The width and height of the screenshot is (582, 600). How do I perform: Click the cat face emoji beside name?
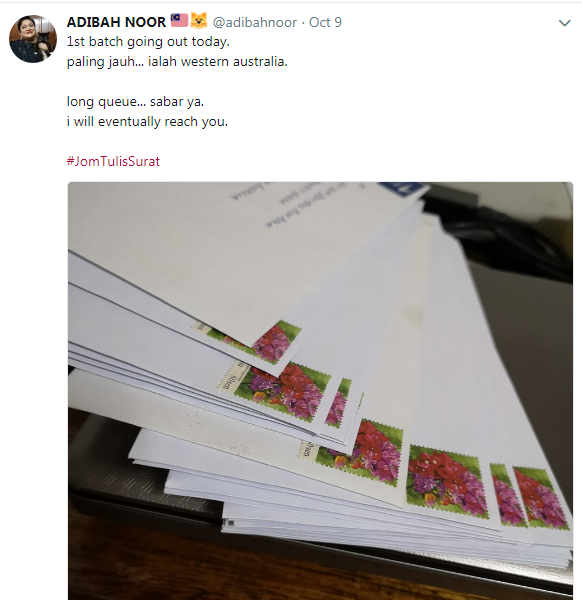[199, 20]
